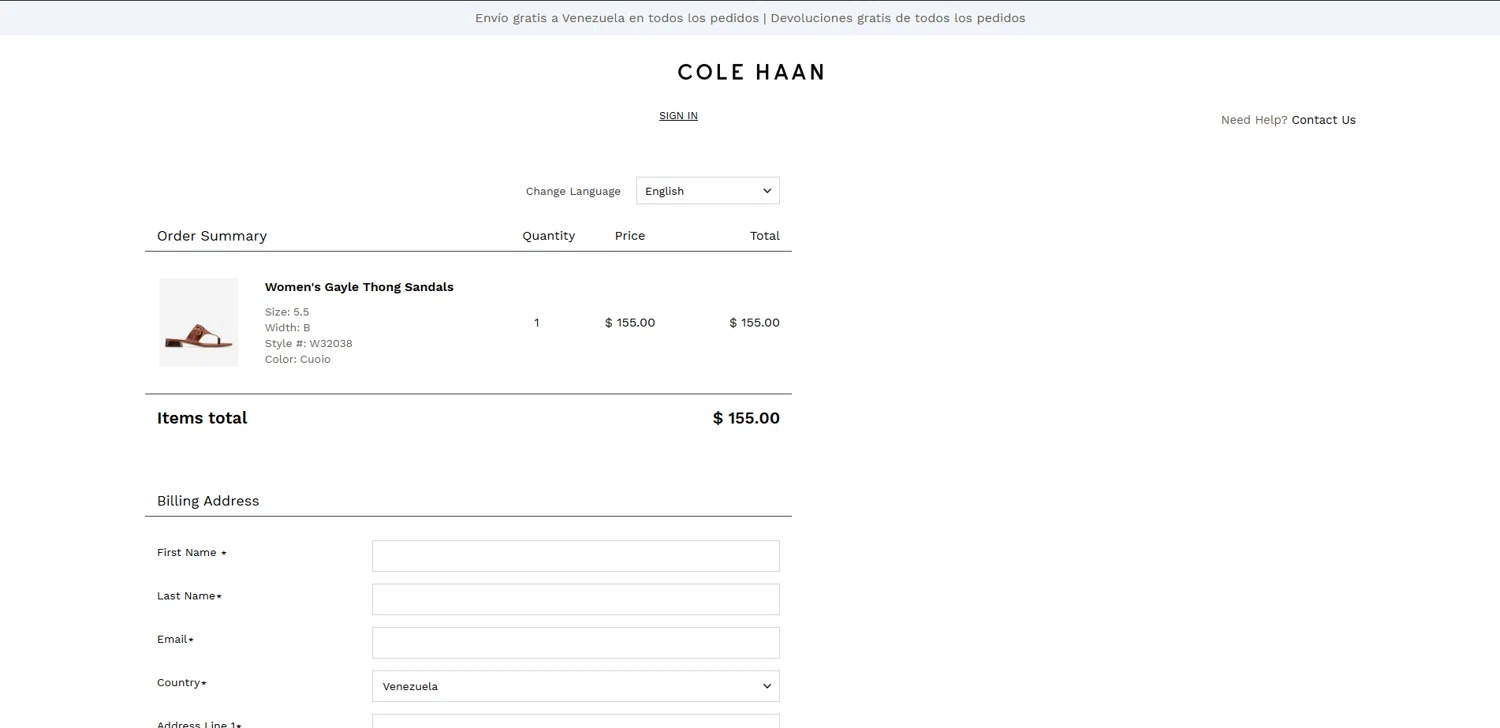Click the Gayle Thong Sandals product thumbnail
The image size is (1500, 728).
pyautogui.click(x=199, y=323)
